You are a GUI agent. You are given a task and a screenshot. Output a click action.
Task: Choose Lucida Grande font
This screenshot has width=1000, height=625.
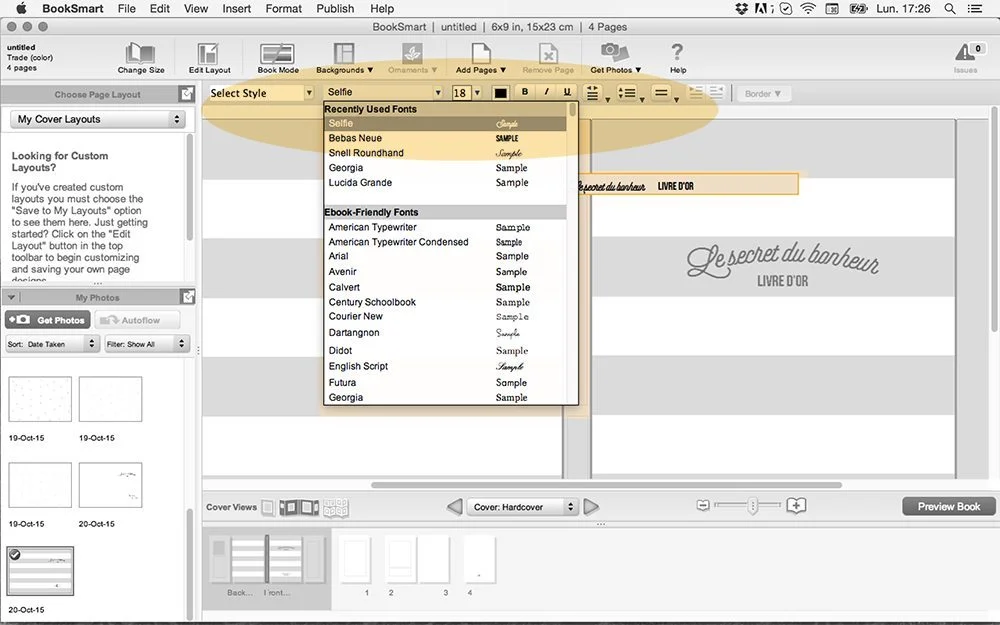(445, 182)
